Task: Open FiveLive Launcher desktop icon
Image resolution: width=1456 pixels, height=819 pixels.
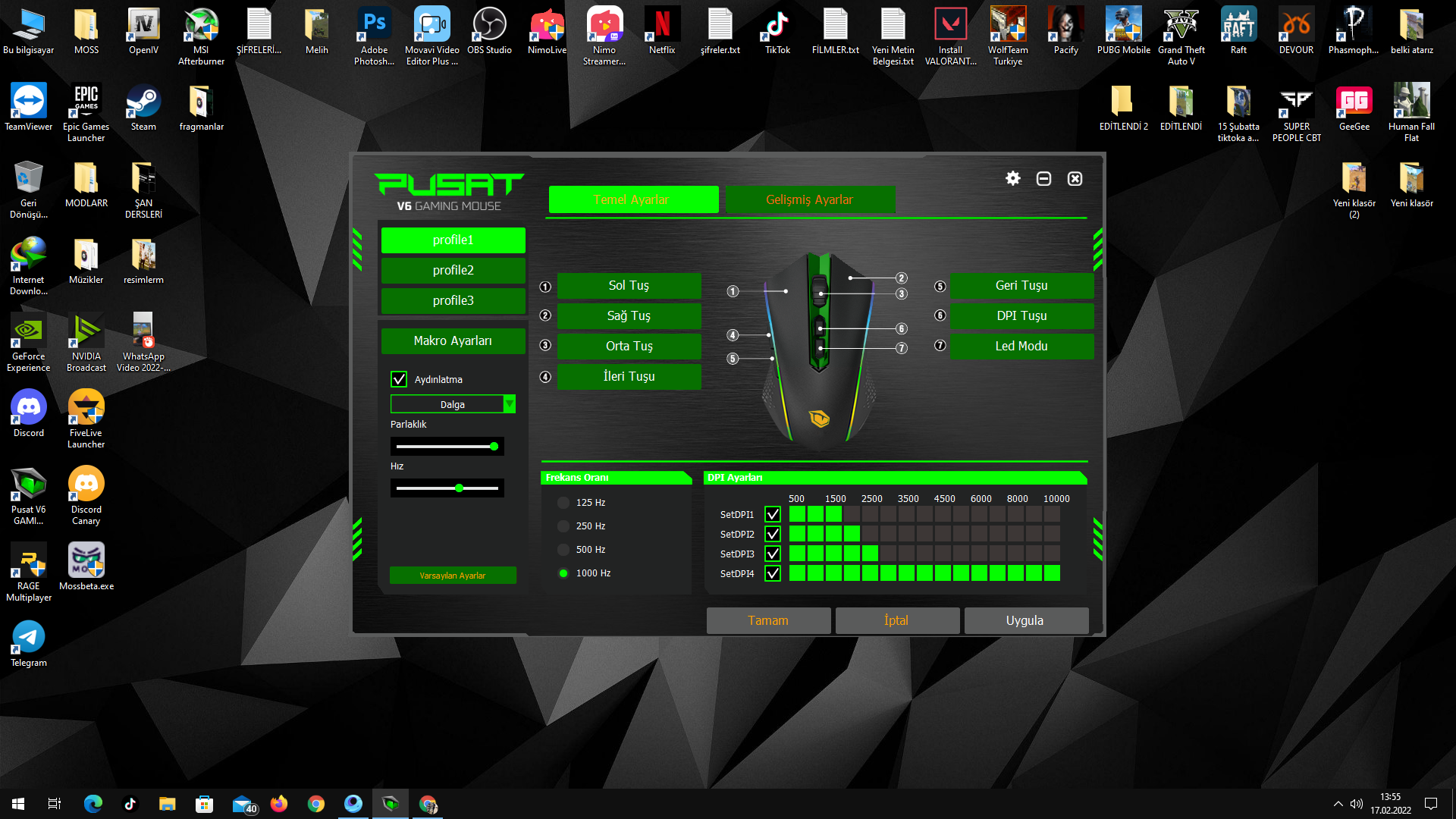Action: click(86, 419)
